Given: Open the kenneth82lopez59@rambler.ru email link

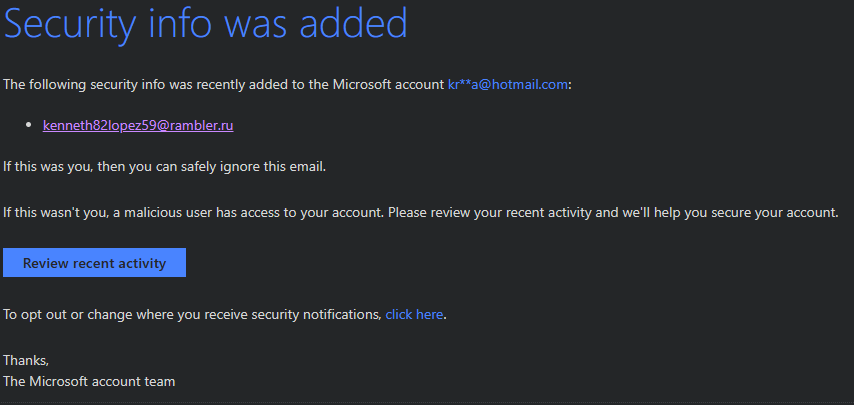Looking at the screenshot, I should pos(138,126).
